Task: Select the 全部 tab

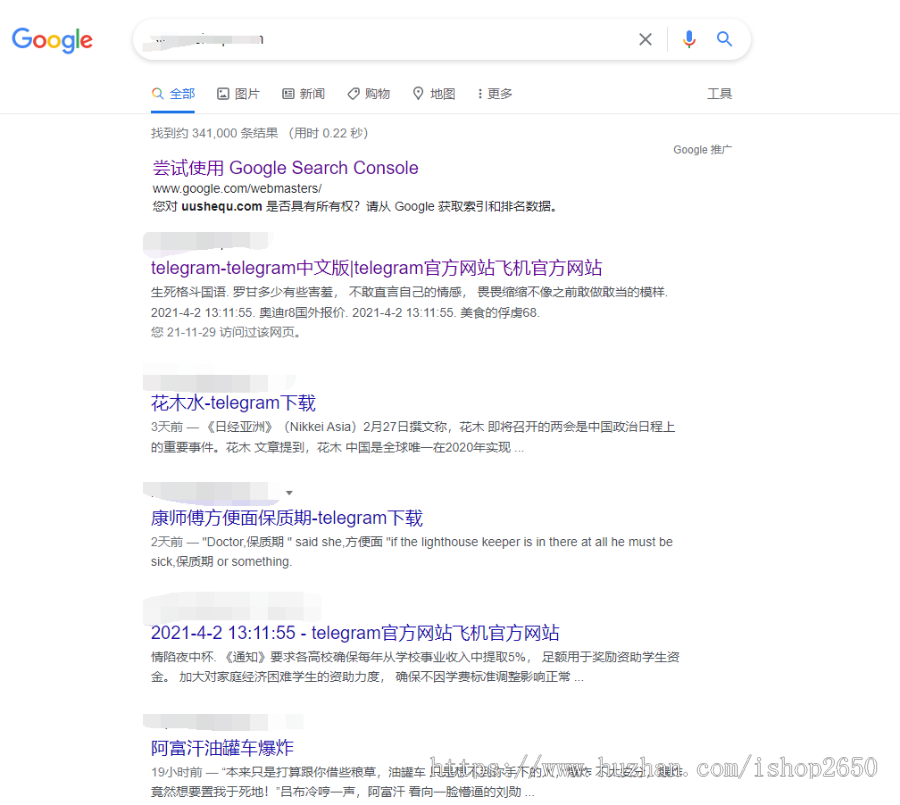Action: [x=173, y=94]
